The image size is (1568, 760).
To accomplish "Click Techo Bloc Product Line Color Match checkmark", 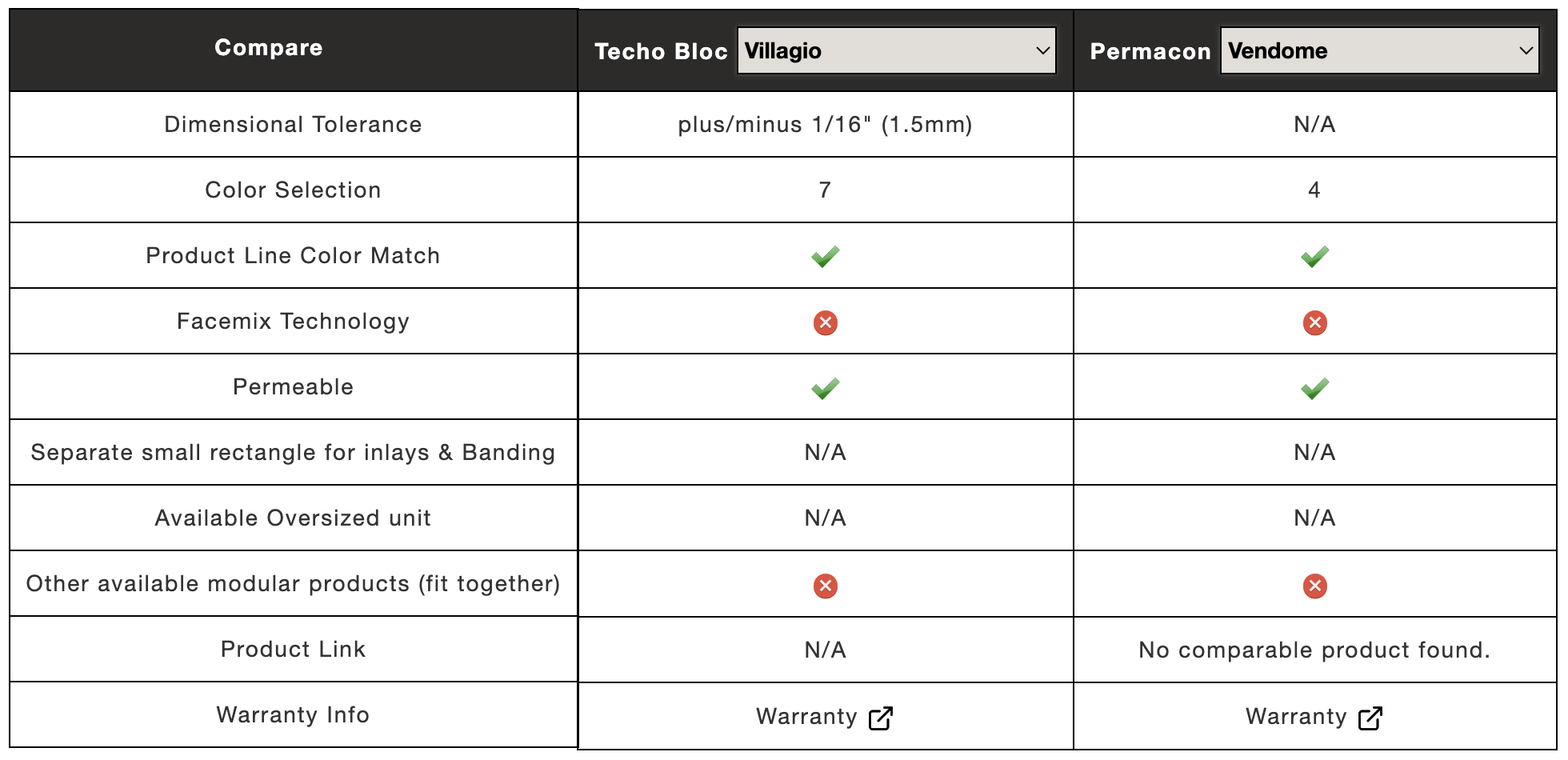I will point(826,256).
